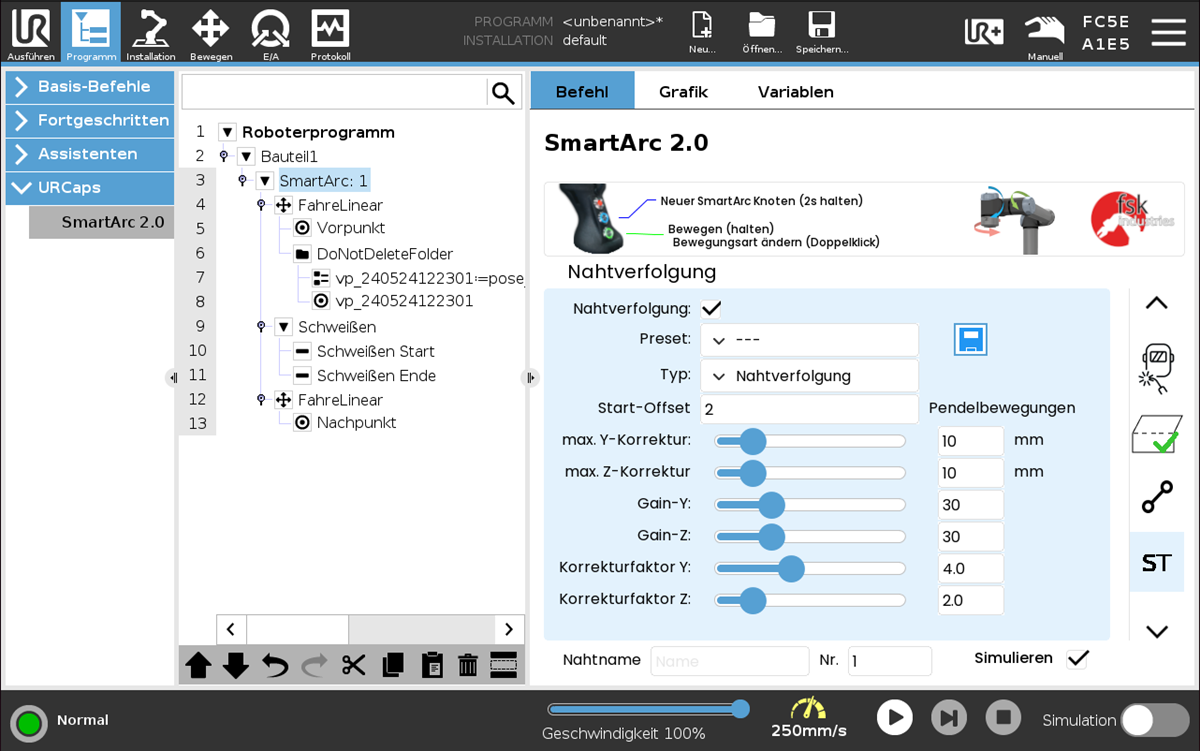The image size is (1200, 751).
Task: Open the Bewegen (move) view
Action: pos(210,33)
